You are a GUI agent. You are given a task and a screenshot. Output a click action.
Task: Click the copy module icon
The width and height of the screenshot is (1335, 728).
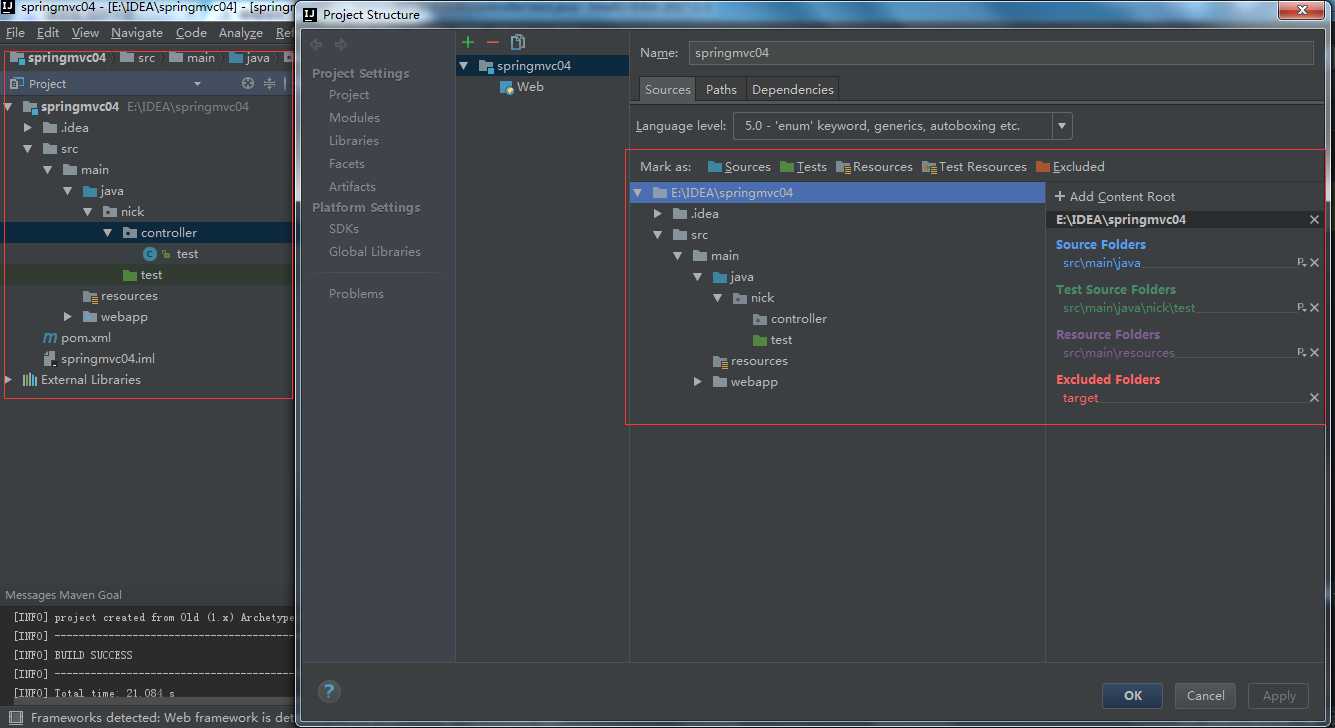tap(518, 42)
